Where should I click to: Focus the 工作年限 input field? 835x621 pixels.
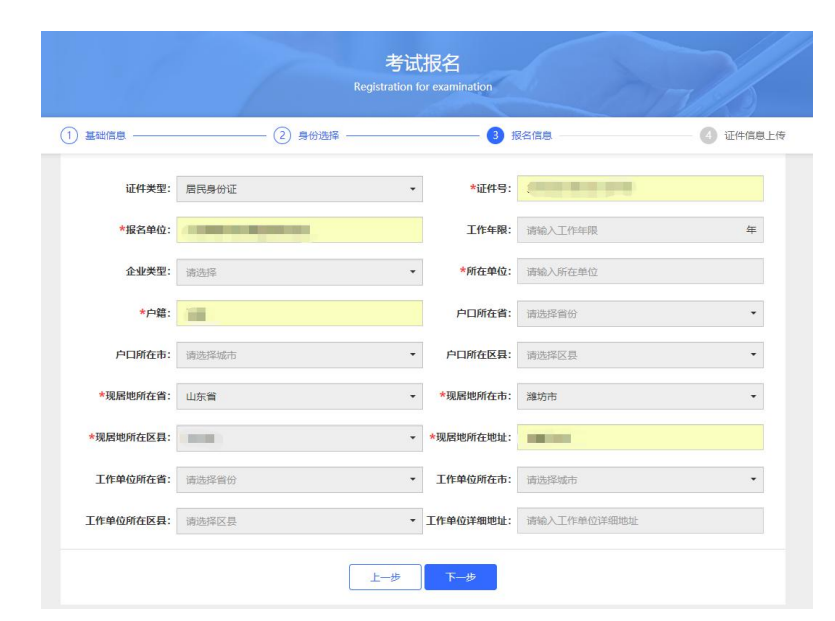[x=628, y=230]
